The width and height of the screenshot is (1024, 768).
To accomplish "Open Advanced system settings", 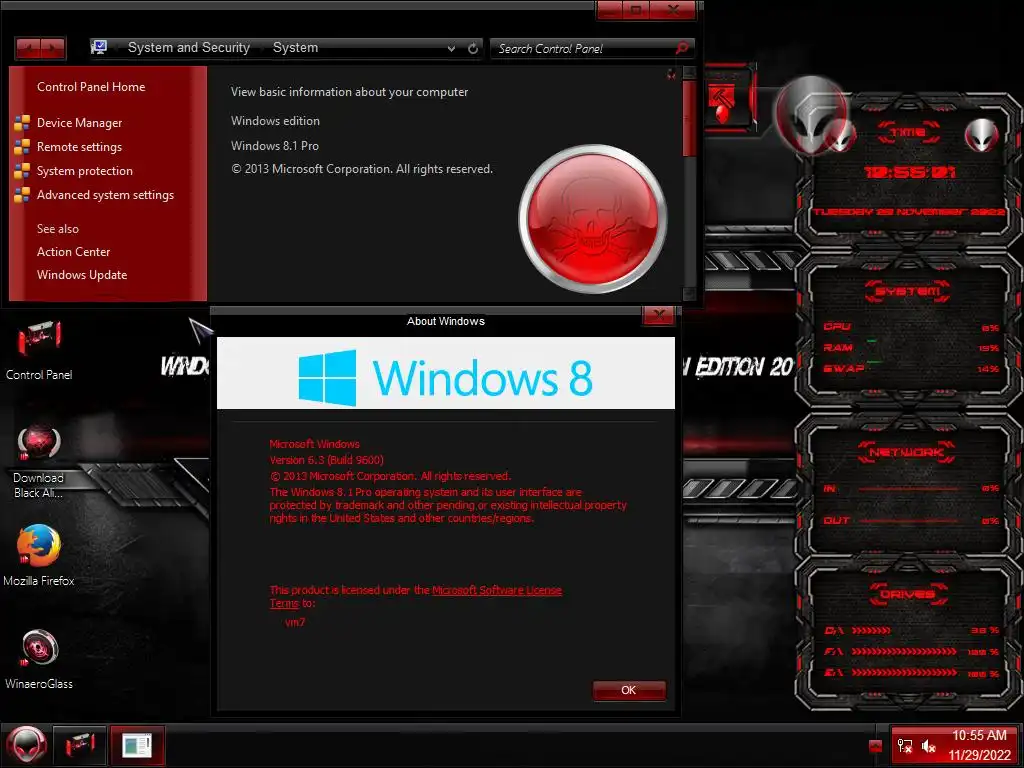I will coord(105,195).
